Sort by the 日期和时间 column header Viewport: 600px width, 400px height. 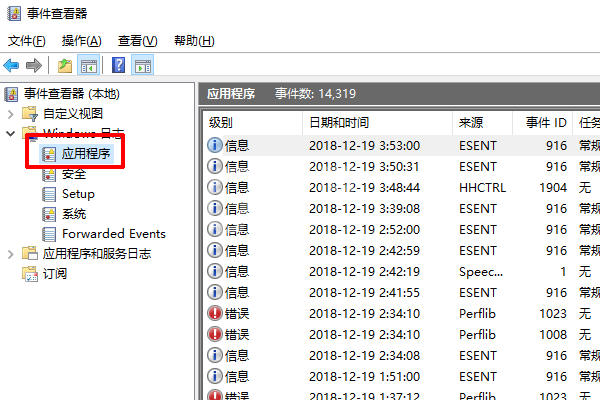[x=377, y=123]
